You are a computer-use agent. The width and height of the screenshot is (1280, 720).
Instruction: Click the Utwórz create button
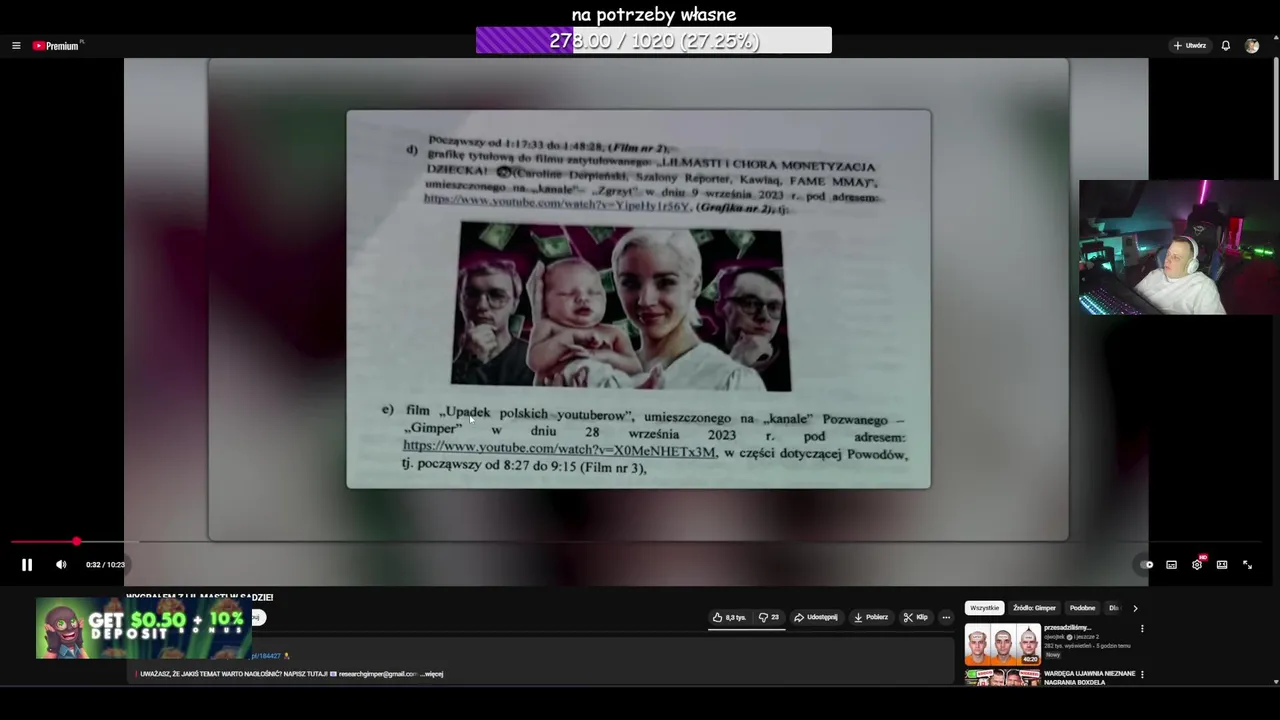pos(1190,46)
